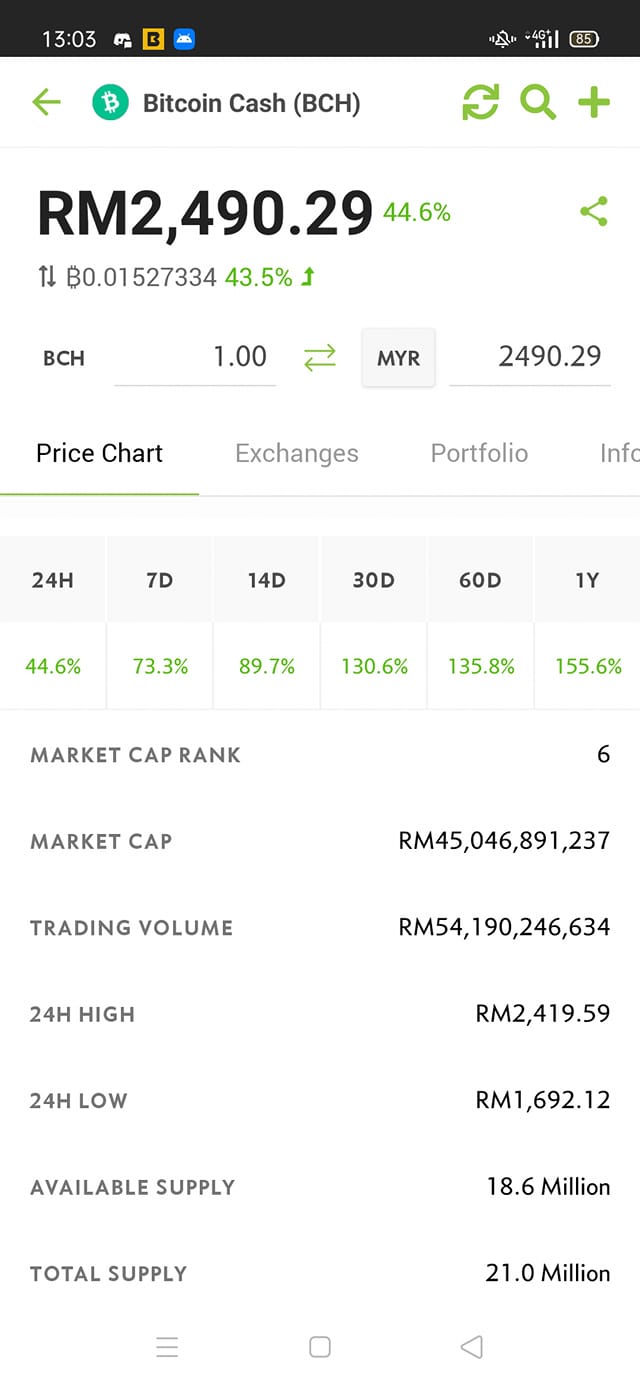Open the MYR currency selector
The width and height of the screenshot is (640, 1386).
tap(398, 358)
